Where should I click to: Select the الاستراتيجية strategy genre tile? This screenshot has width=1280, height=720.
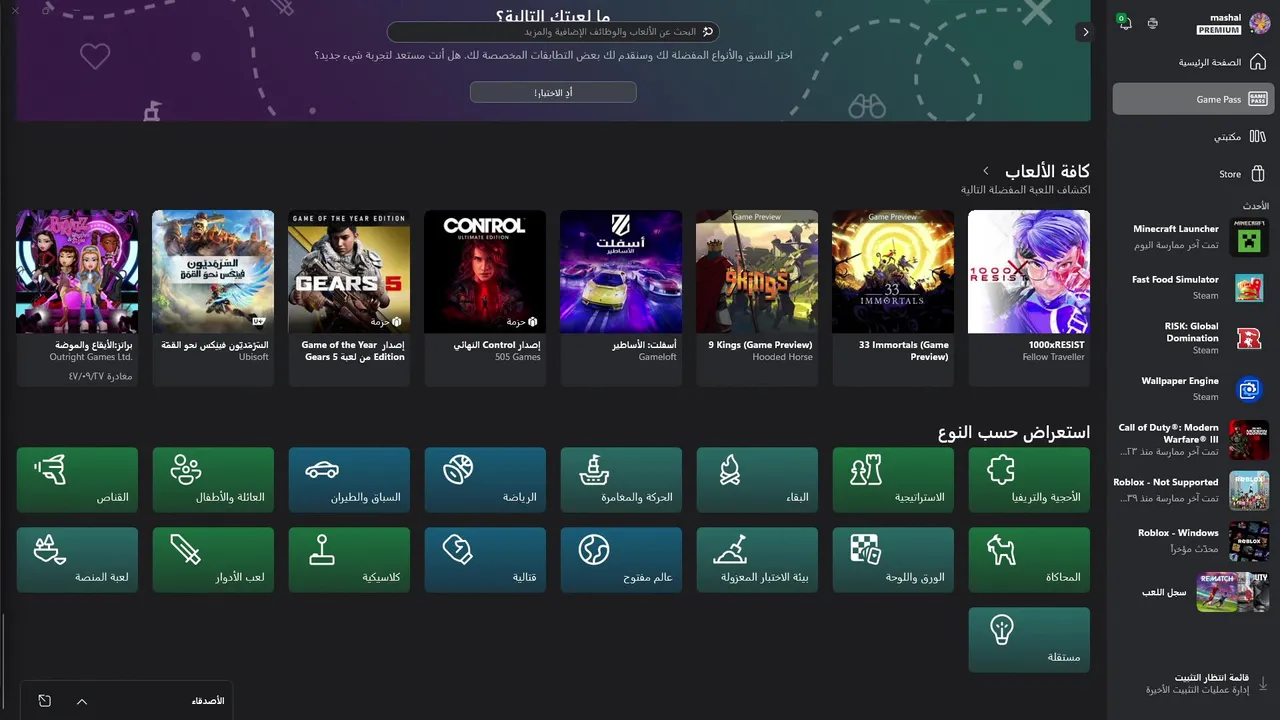pyautogui.click(x=893, y=480)
